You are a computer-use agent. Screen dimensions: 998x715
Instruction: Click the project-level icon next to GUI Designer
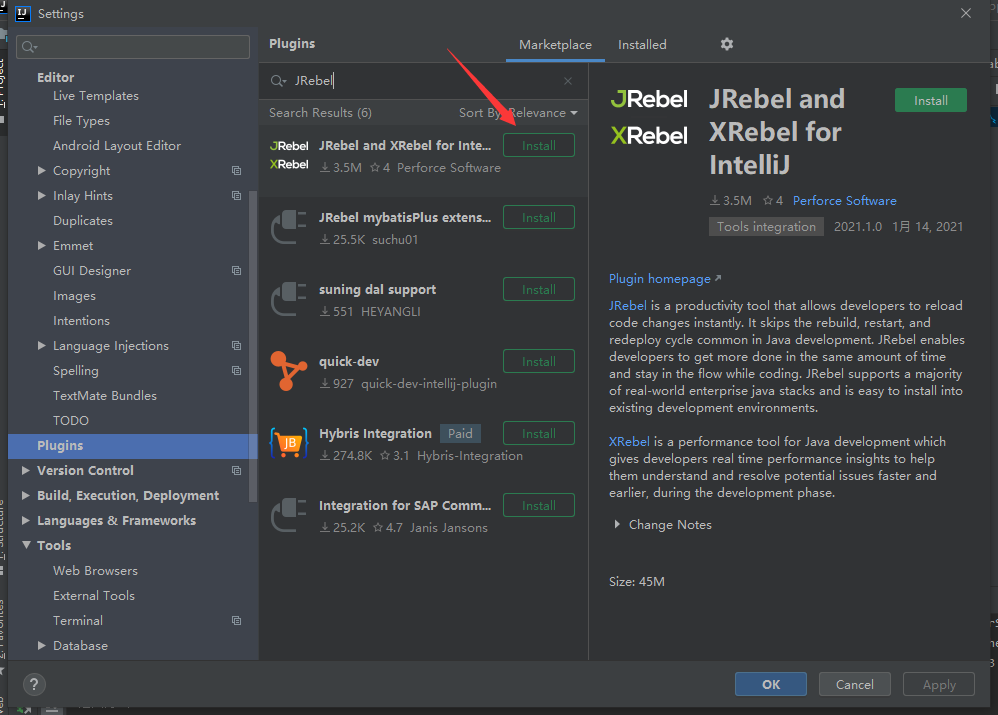tap(236, 271)
